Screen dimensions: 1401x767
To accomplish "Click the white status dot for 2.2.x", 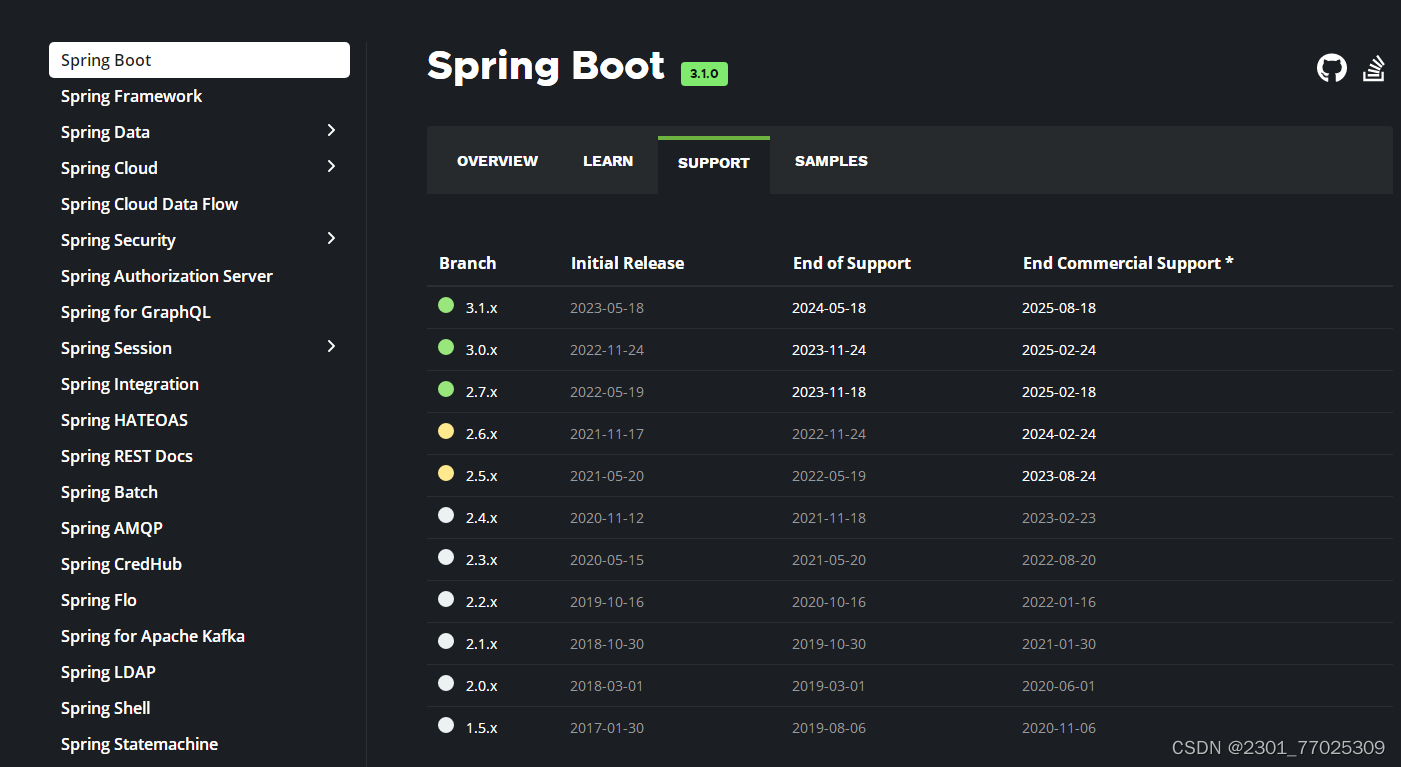I will tap(446, 599).
